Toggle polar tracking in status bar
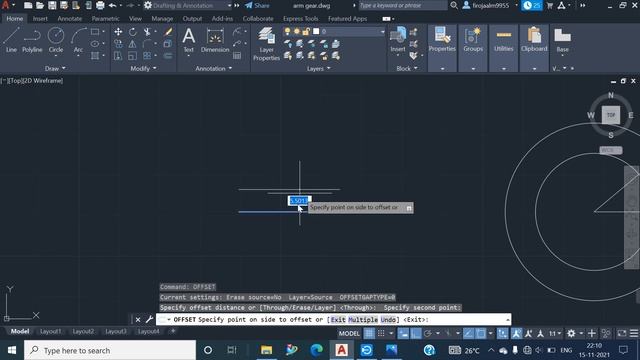The height and width of the screenshot is (360, 640). pos(427,333)
